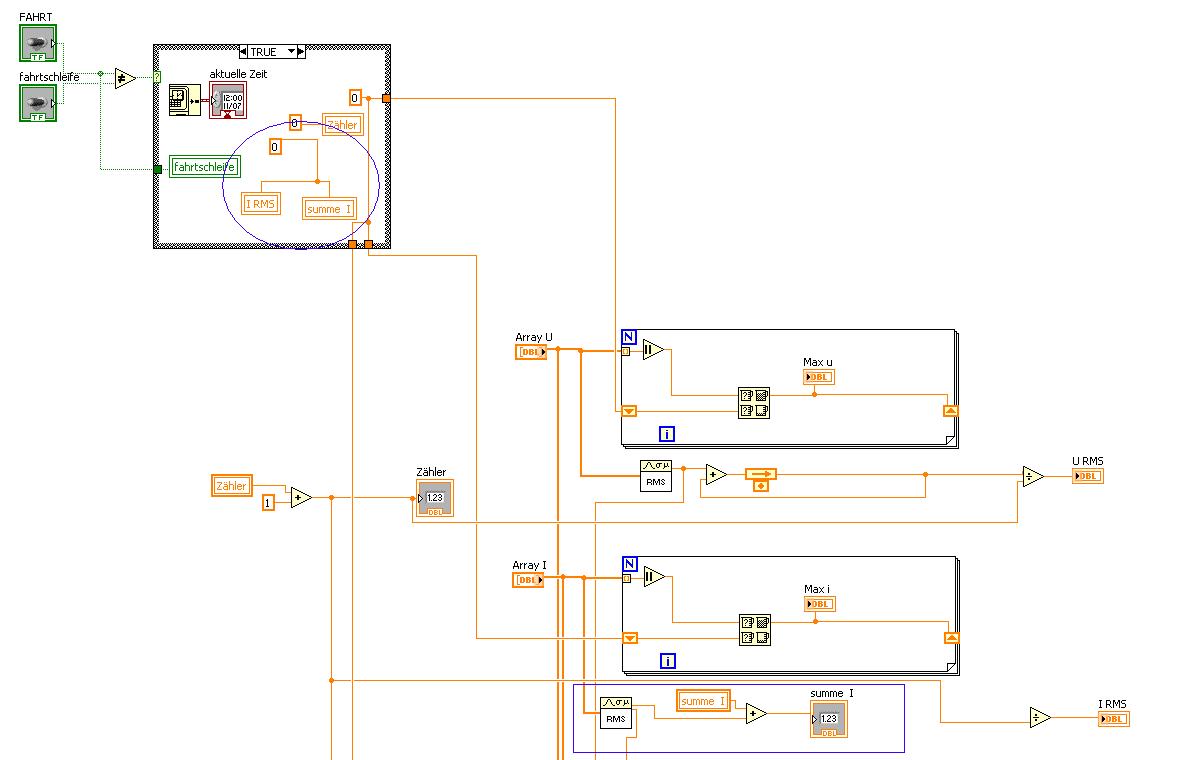Click the Max u indicator terminal

(x=819, y=377)
